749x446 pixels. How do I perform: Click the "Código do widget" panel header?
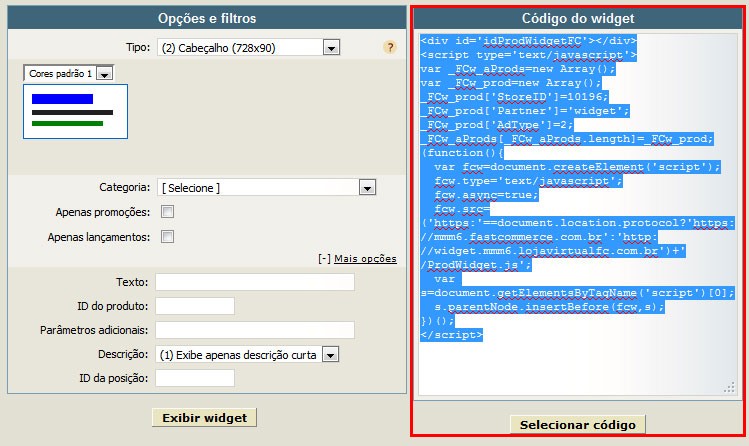tap(578, 18)
